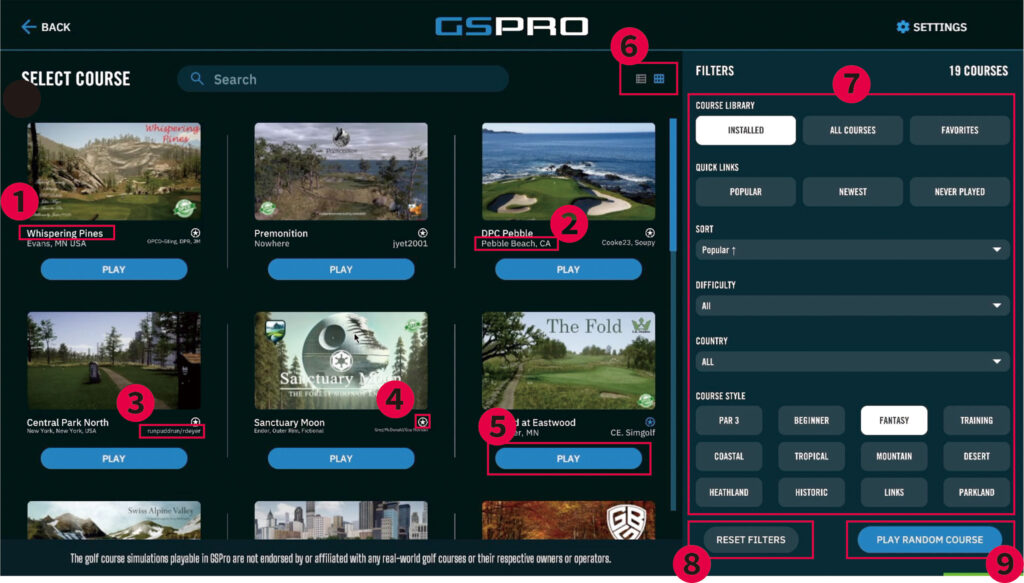Favorite Whispering Pines with star icon
Image resolution: width=1024 pixels, height=583 pixels.
point(195,232)
